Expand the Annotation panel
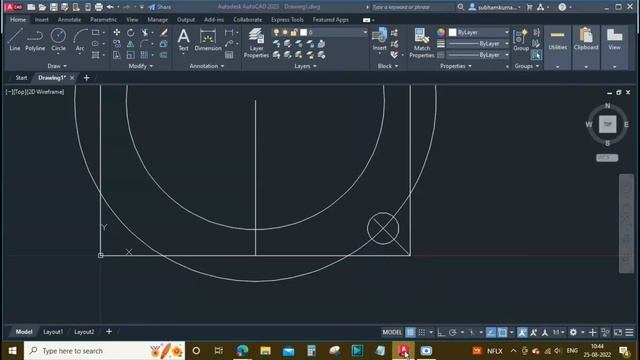 (207, 66)
